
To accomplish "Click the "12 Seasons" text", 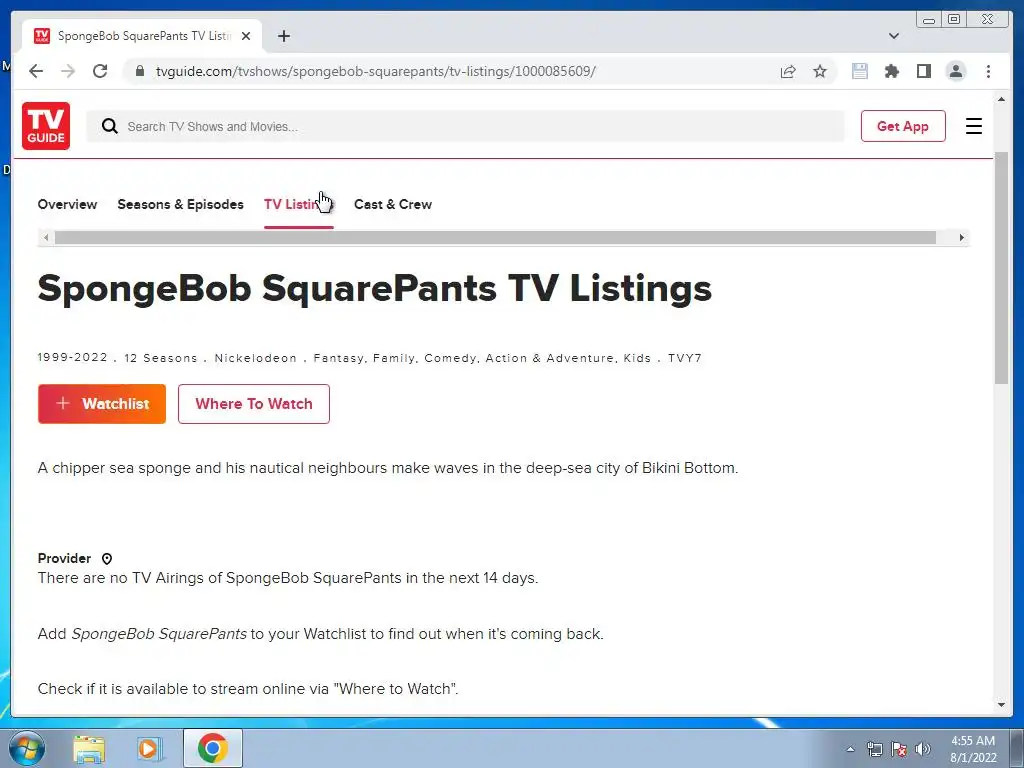I will (x=161, y=358).
